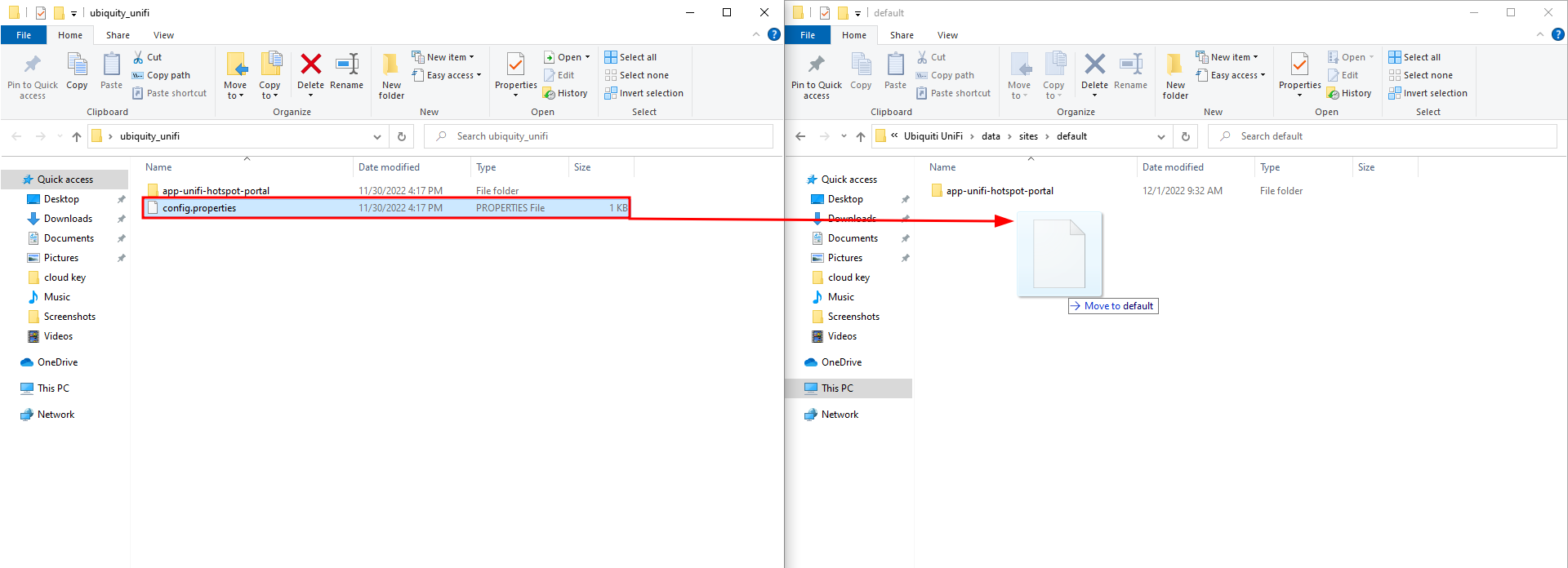Click Copy path in the left window
The width and height of the screenshot is (1568, 568).
click(x=168, y=75)
